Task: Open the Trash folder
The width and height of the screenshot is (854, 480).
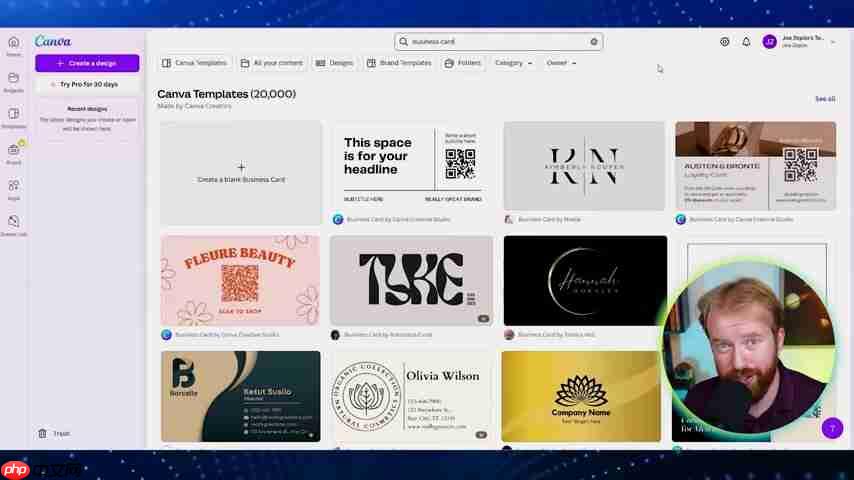Action: pyautogui.click(x=54, y=434)
